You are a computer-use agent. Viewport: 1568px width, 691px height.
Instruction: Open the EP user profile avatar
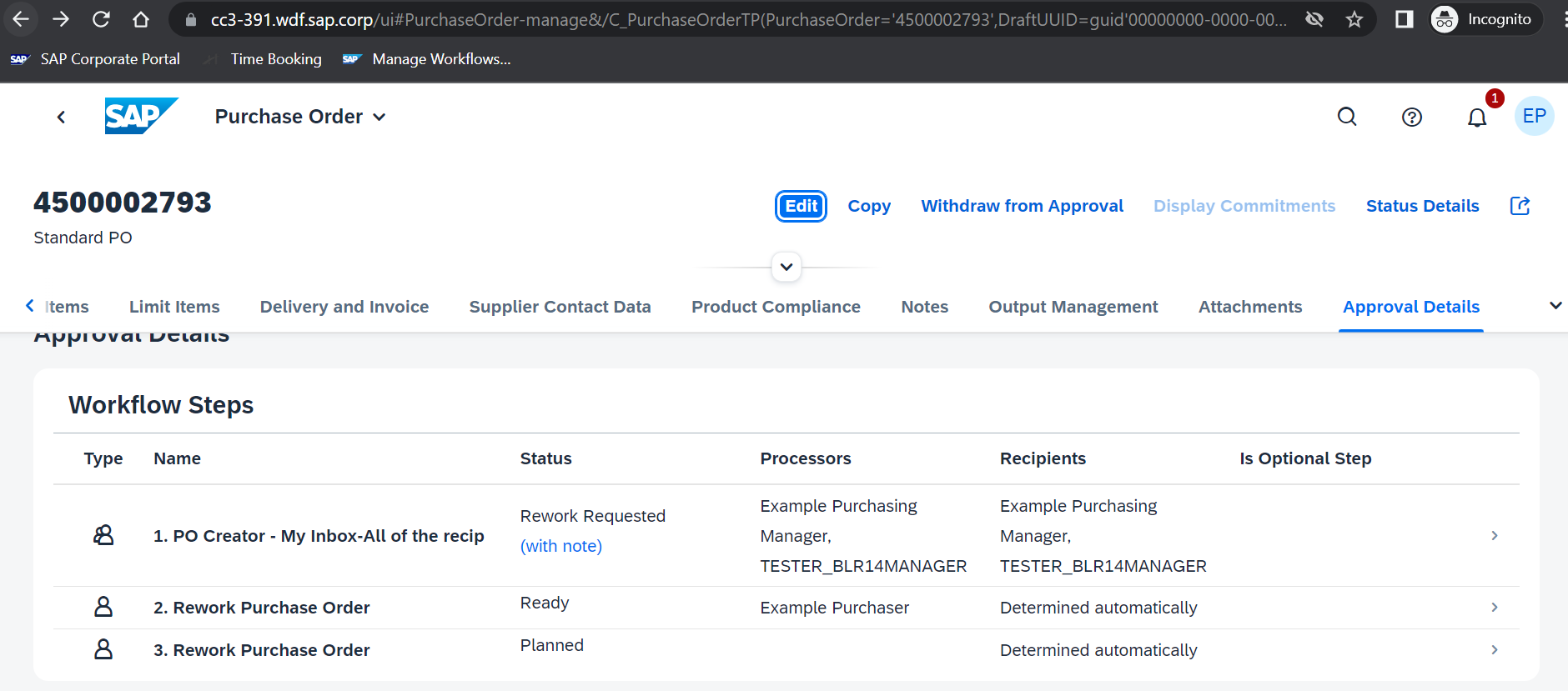pos(1535,116)
